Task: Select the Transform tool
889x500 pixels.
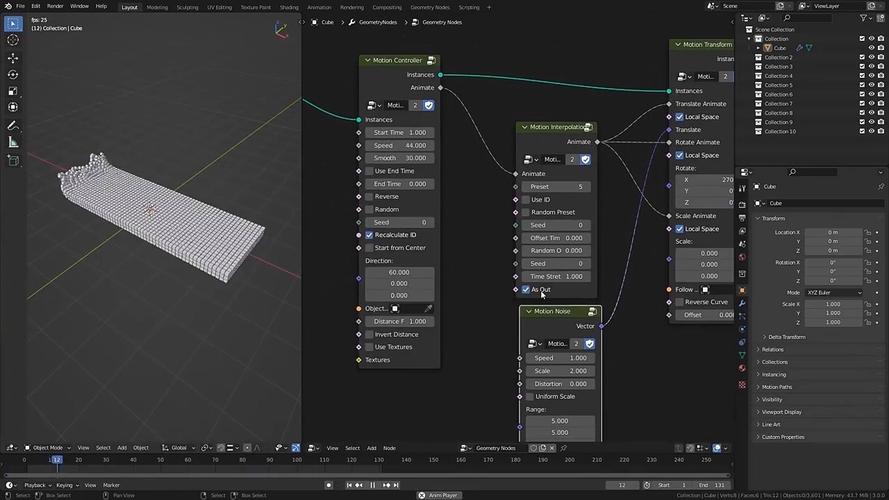Action: pos(13,107)
